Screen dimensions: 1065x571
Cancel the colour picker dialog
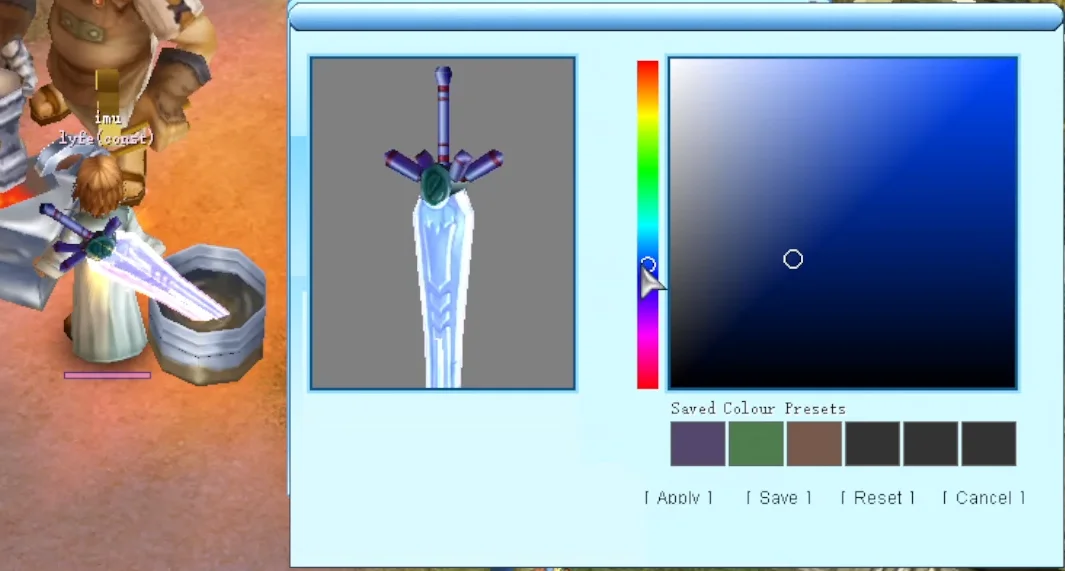pos(983,497)
